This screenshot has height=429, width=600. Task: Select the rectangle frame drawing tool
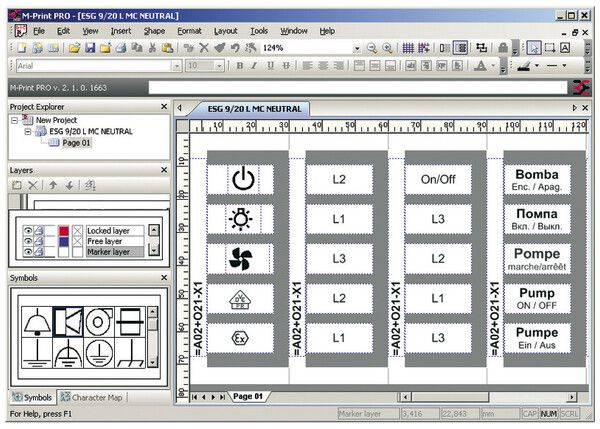point(550,48)
